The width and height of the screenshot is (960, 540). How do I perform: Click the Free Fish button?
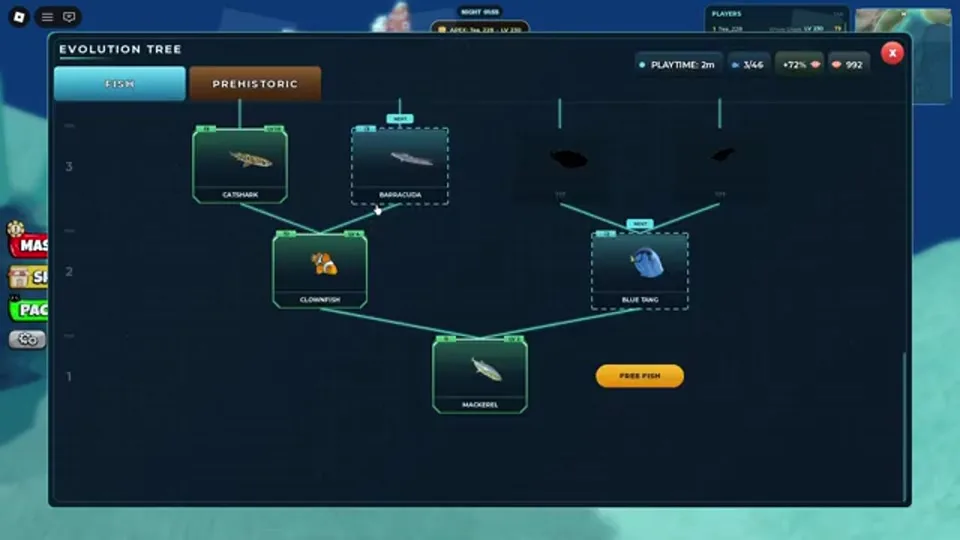tap(640, 376)
